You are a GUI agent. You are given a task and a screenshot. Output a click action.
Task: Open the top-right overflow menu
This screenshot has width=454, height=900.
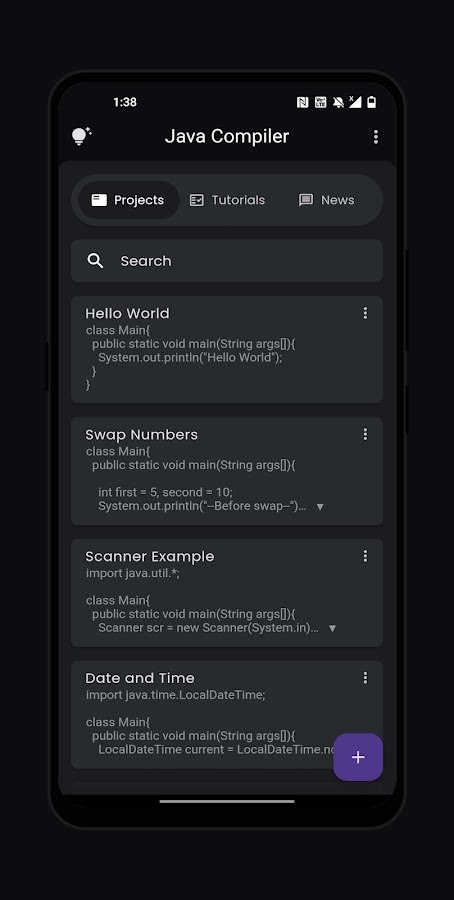(x=375, y=137)
